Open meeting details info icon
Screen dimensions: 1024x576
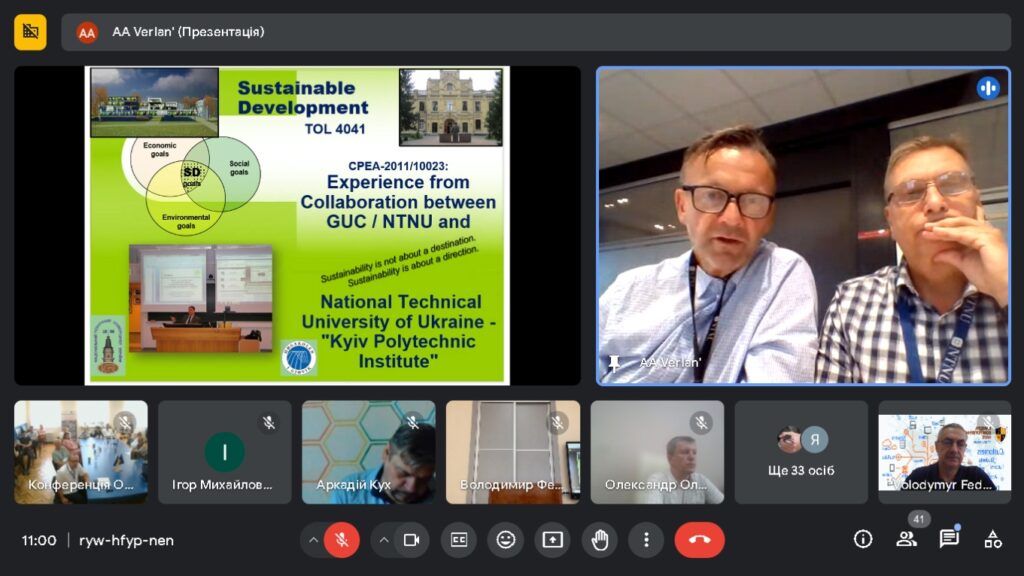pyautogui.click(x=863, y=540)
